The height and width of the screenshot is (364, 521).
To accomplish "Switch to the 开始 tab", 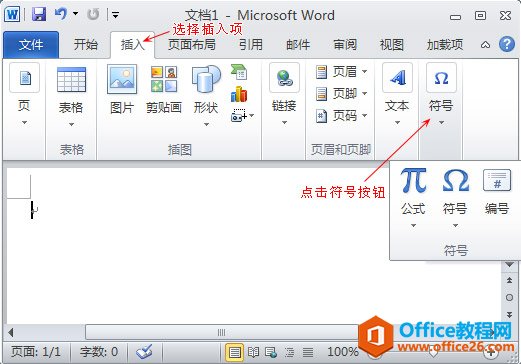I will [x=86, y=44].
